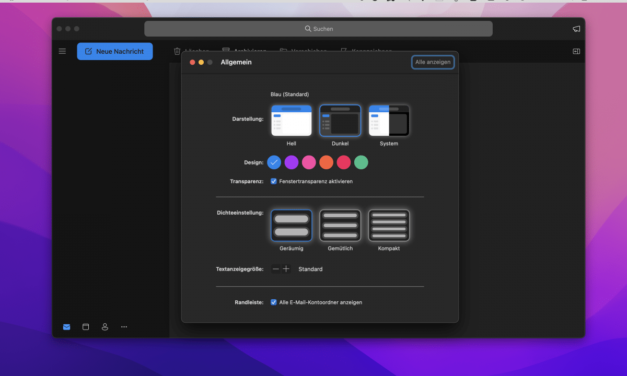This screenshot has width=627, height=376.
Task: Open the megaphone announcements icon
Action: (576, 29)
